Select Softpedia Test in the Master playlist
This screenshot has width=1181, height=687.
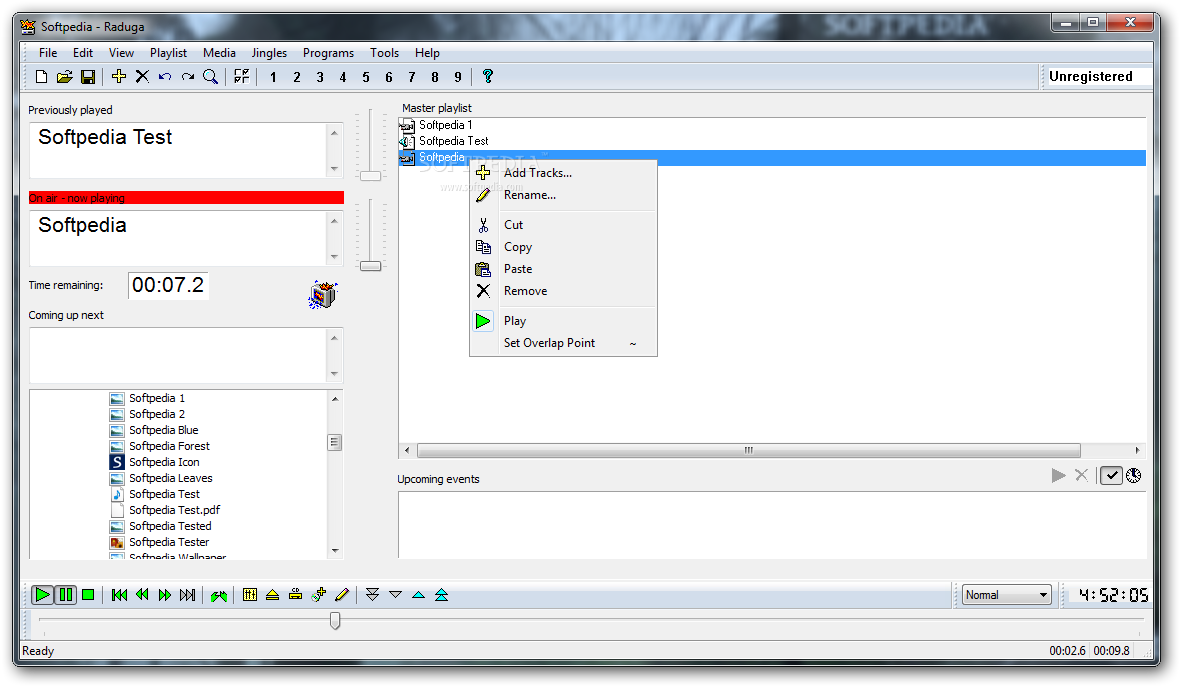point(453,141)
